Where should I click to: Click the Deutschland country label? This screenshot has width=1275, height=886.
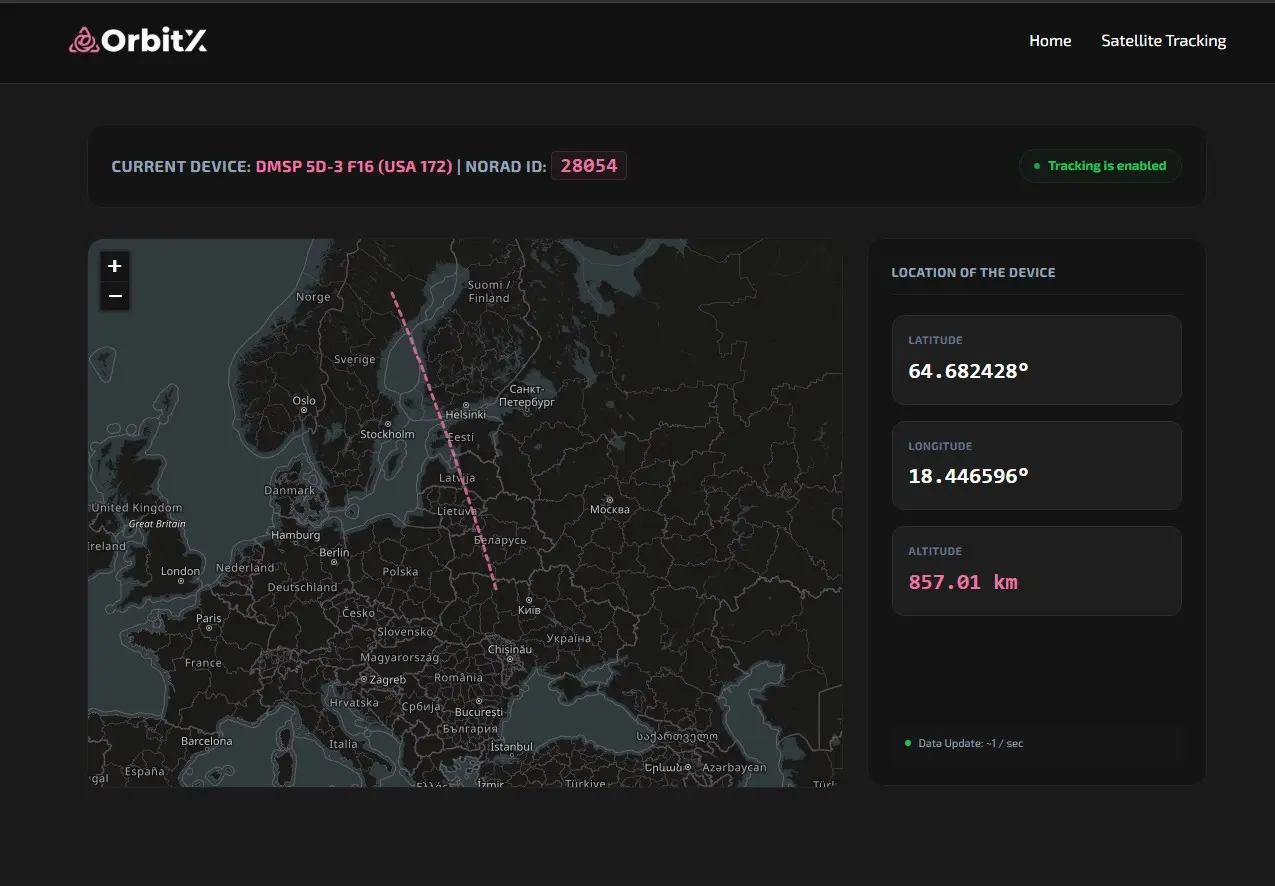point(302,587)
